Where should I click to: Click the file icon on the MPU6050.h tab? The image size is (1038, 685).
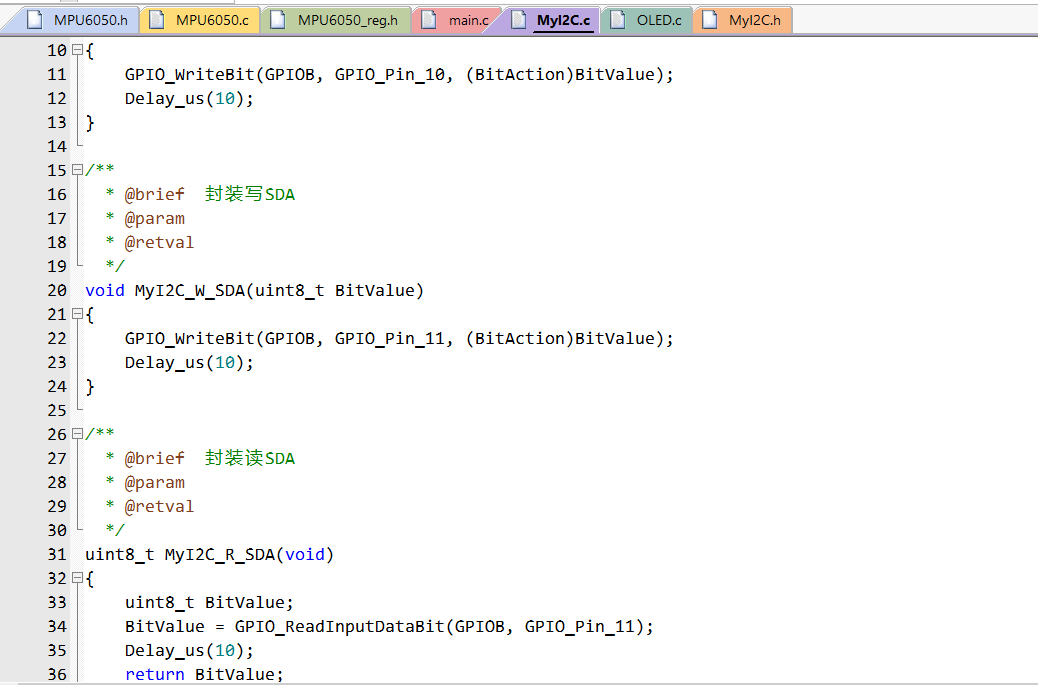point(34,20)
